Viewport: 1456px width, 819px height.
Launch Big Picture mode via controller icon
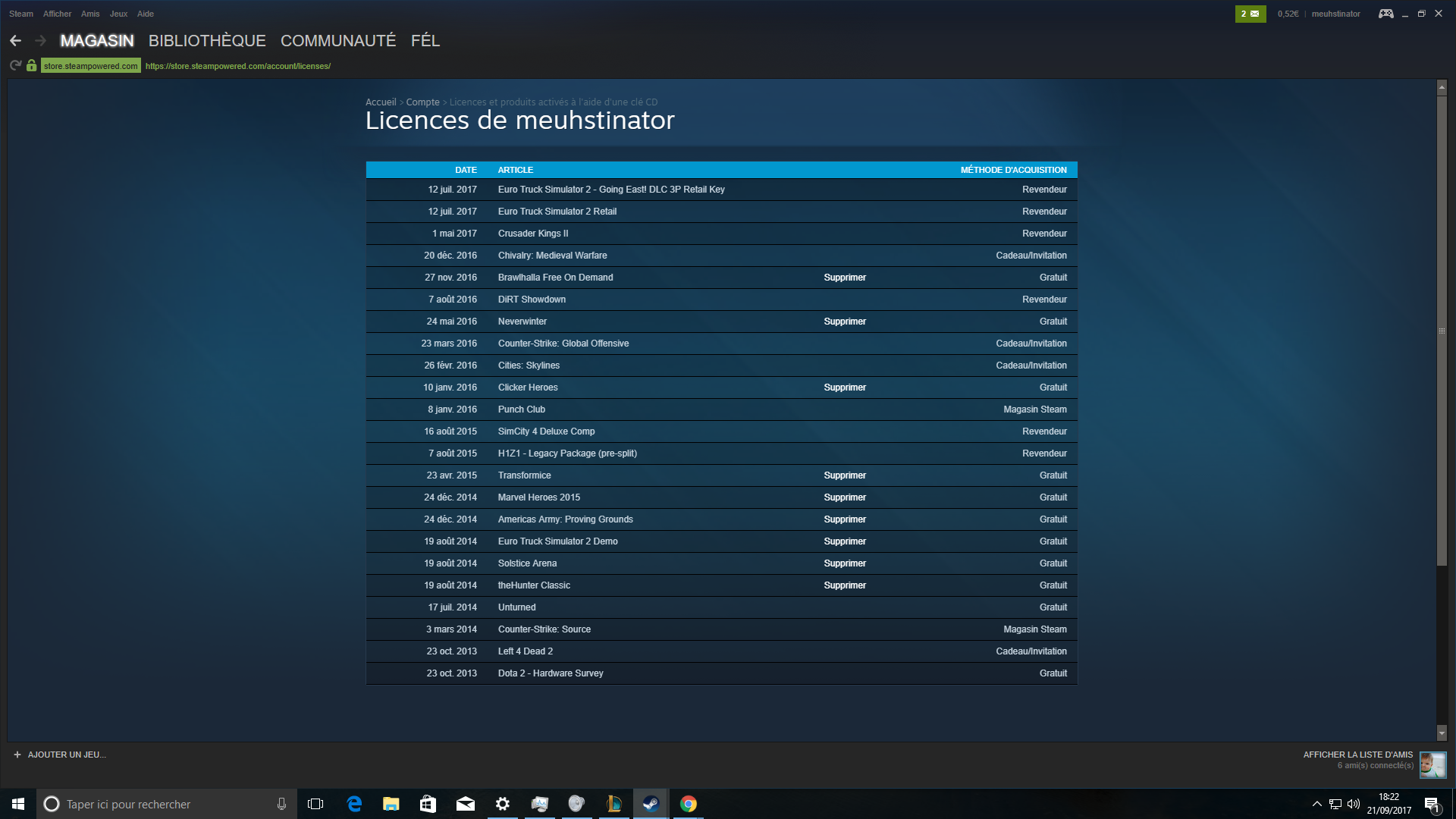[x=1385, y=14]
